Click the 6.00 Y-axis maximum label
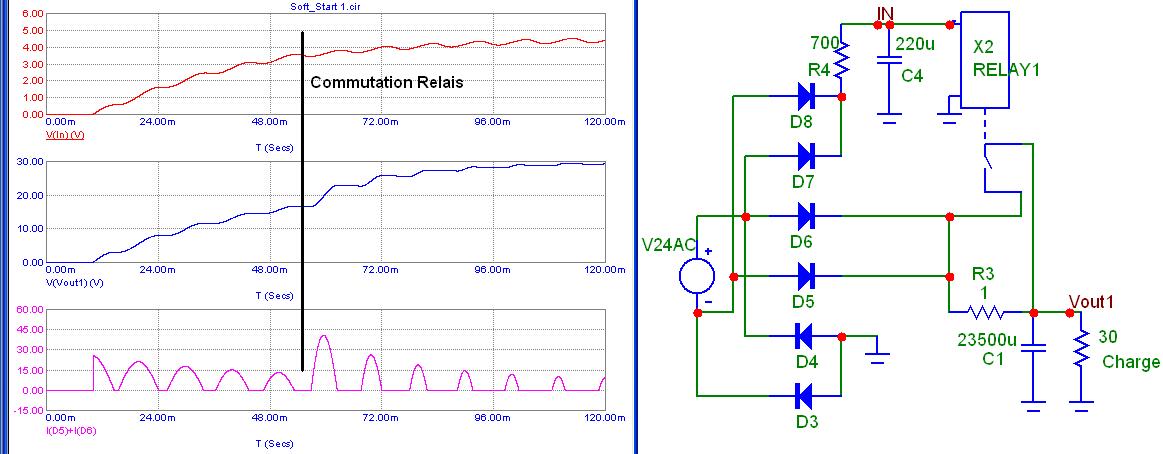The height and width of the screenshot is (454, 1163). [x=33, y=14]
